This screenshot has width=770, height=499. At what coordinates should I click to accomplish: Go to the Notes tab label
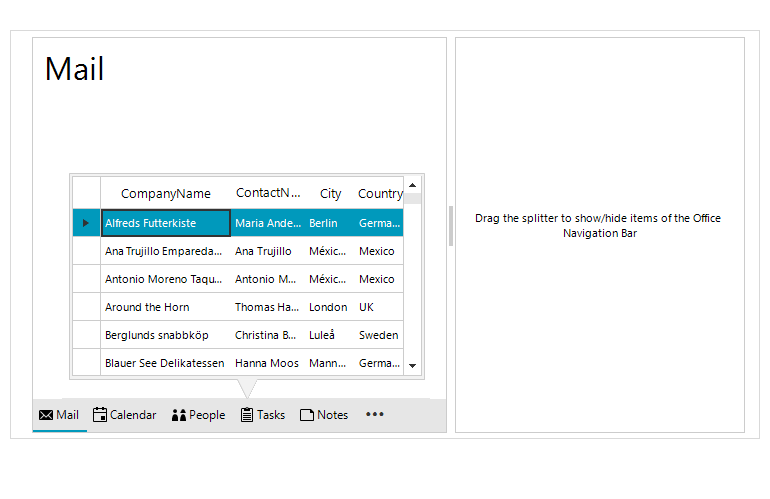pyautogui.click(x=332, y=415)
